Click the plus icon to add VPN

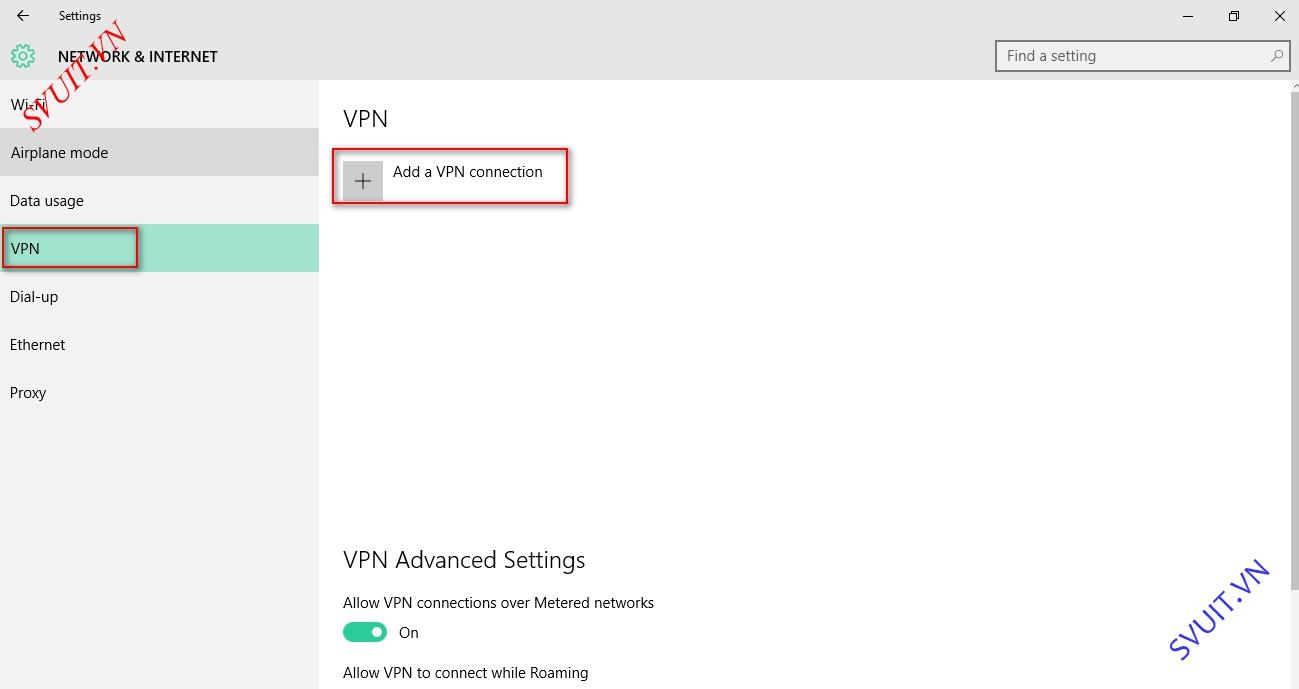[x=363, y=181]
